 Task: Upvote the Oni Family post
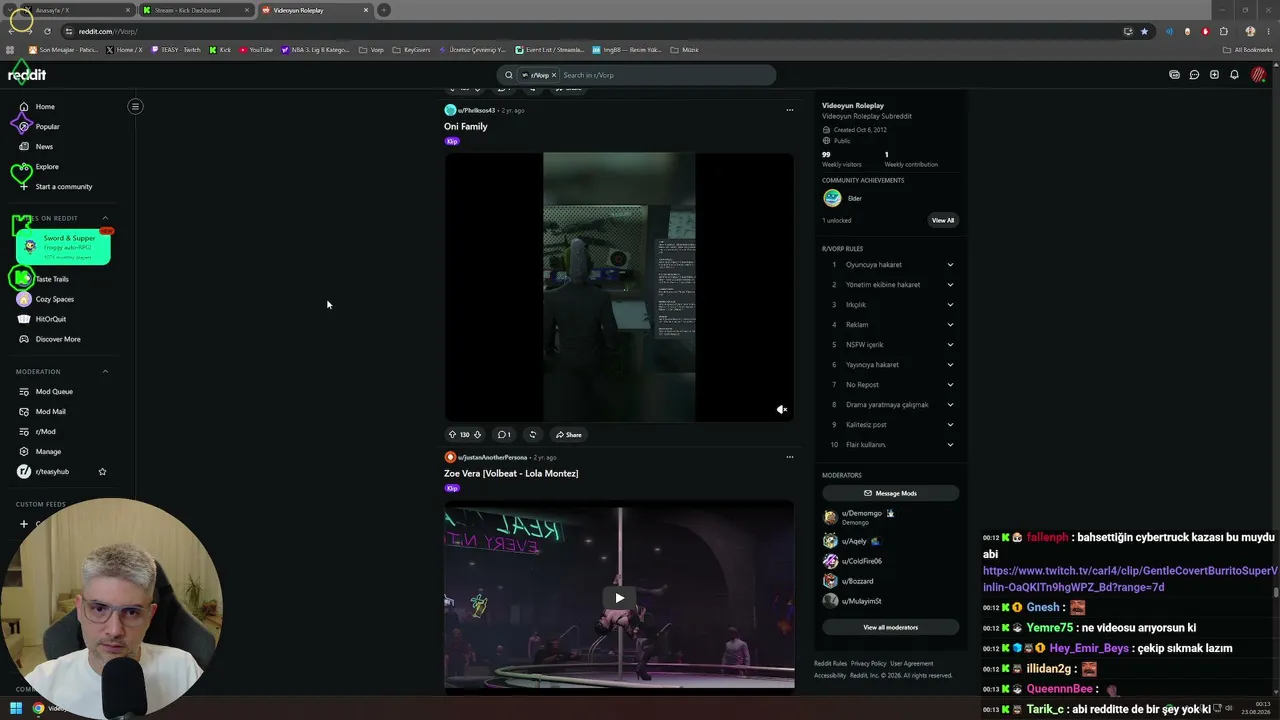click(x=452, y=435)
